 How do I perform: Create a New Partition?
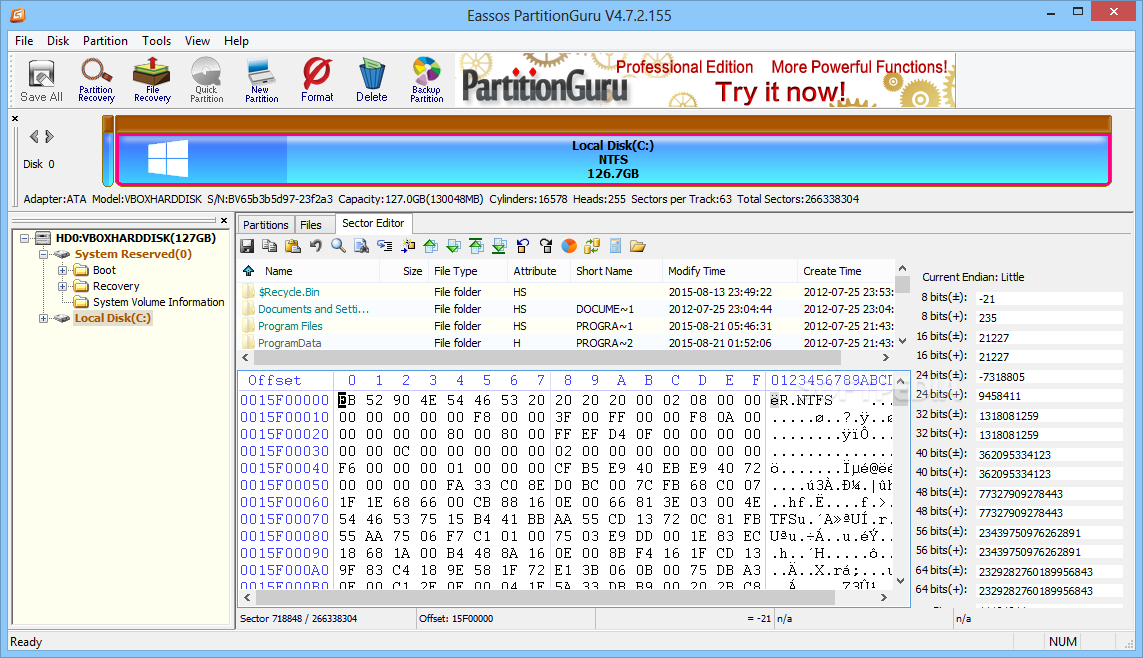[261, 81]
